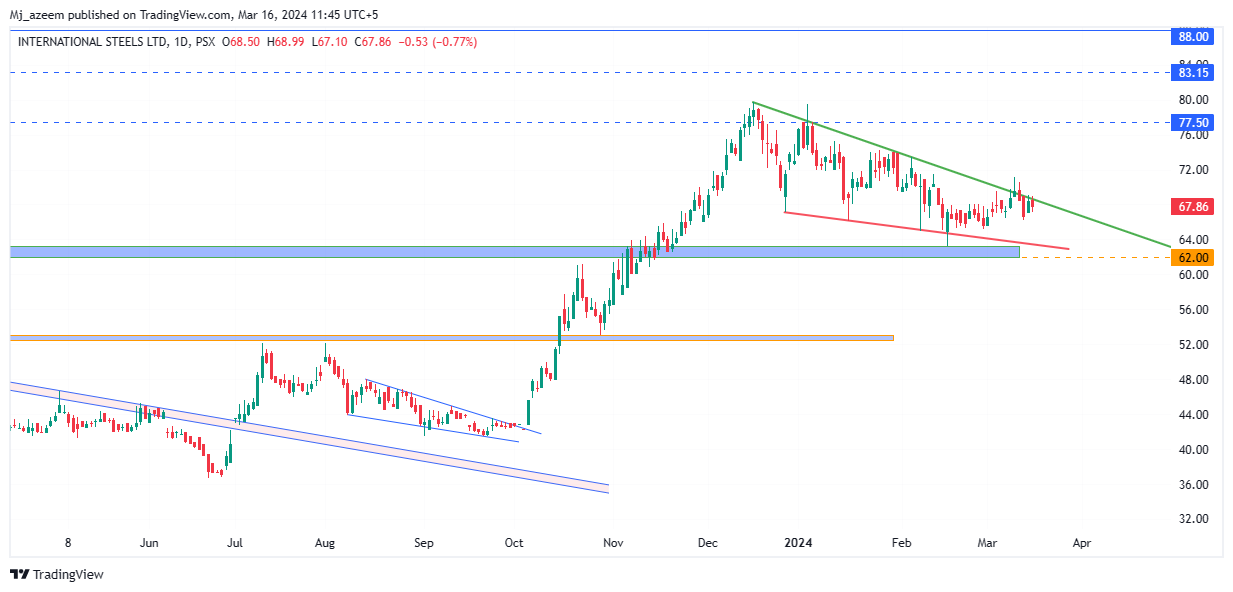Click the Oct label on time axis
Image resolution: width=1233 pixels, height=592 pixels.
(514, 543)
